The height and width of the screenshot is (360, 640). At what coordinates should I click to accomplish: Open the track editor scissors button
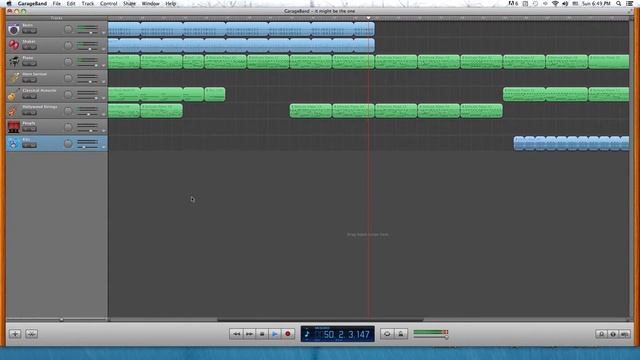[x=31, y=334]
